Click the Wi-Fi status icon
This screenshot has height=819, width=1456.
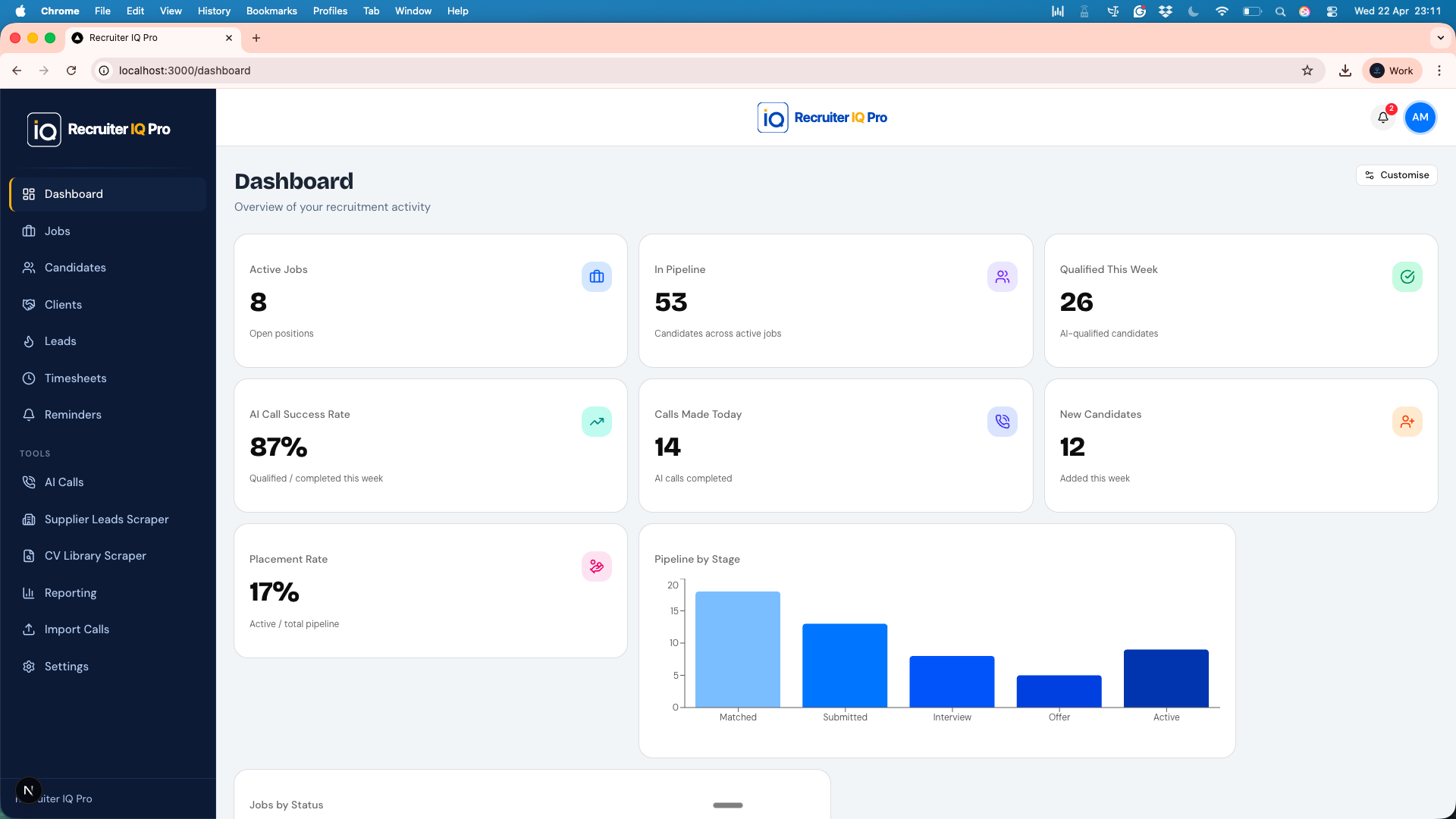1222,11
